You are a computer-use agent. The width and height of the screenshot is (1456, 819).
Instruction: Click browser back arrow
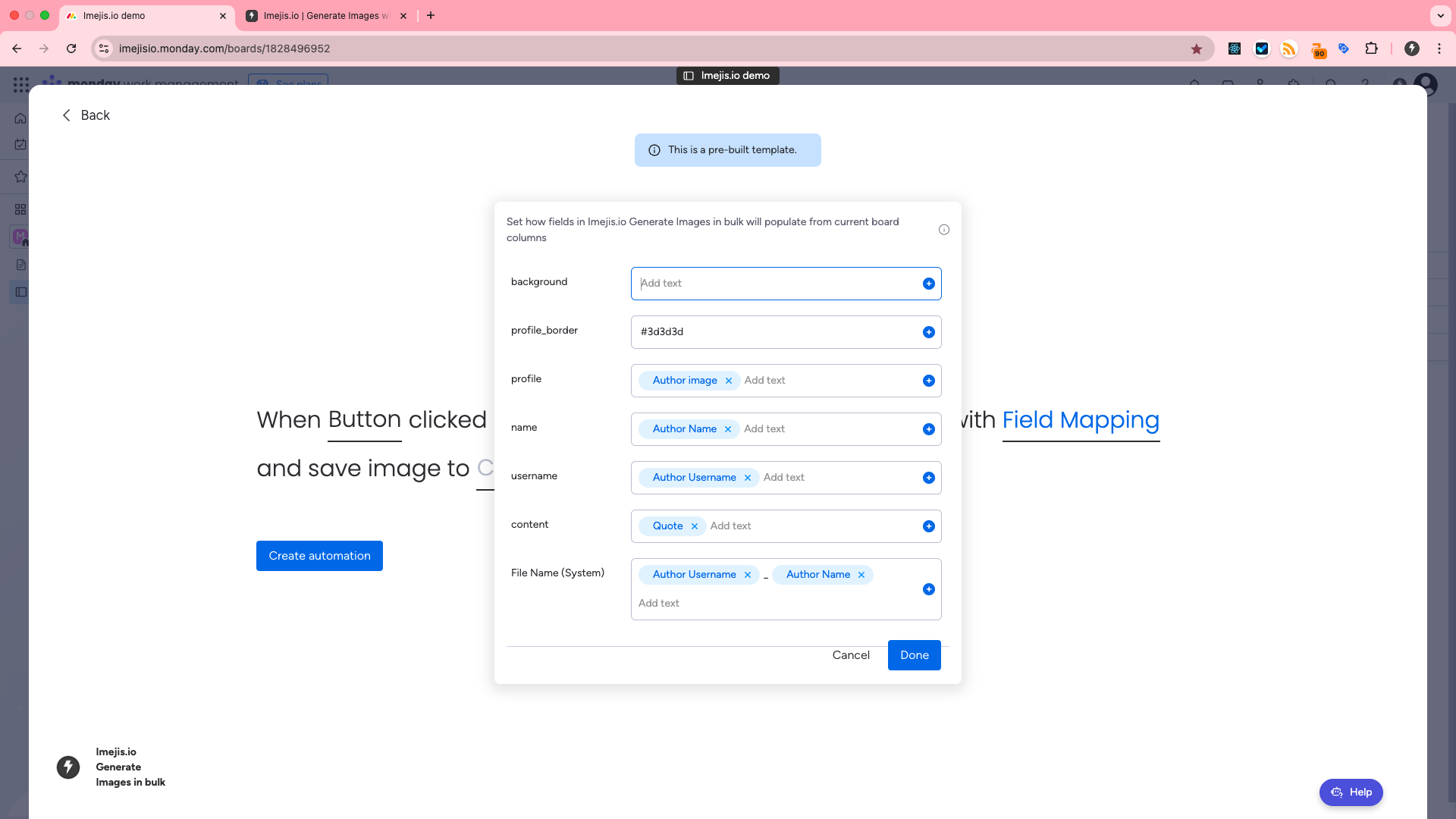(x=17, y=49)
